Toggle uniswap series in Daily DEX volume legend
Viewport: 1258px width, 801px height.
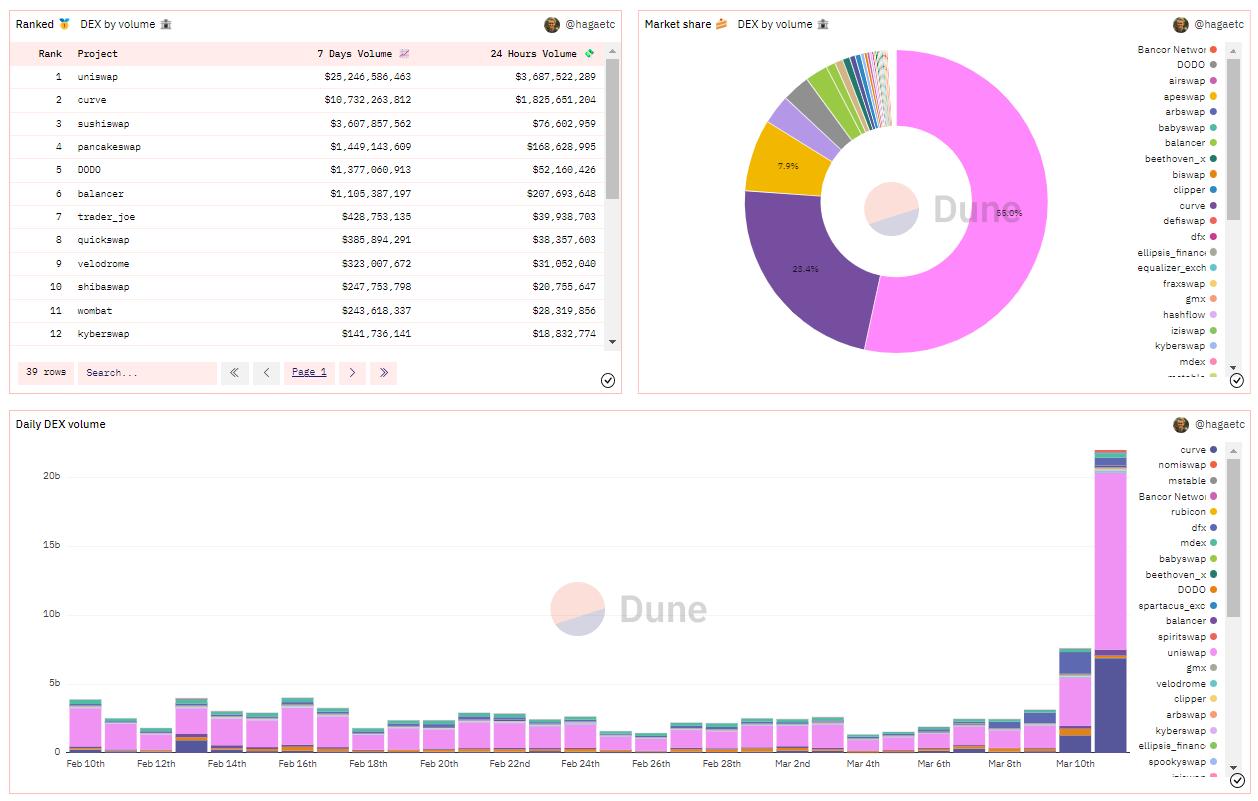(1186, 652)
